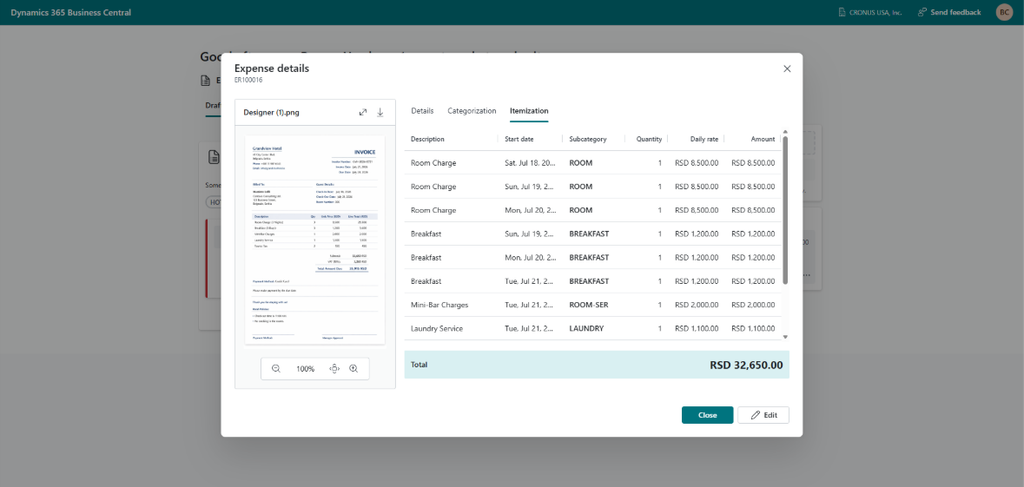The width and height of the screenshot is (1024, 487).
Task: Open Send feedback link
Action: pos(950,12)
